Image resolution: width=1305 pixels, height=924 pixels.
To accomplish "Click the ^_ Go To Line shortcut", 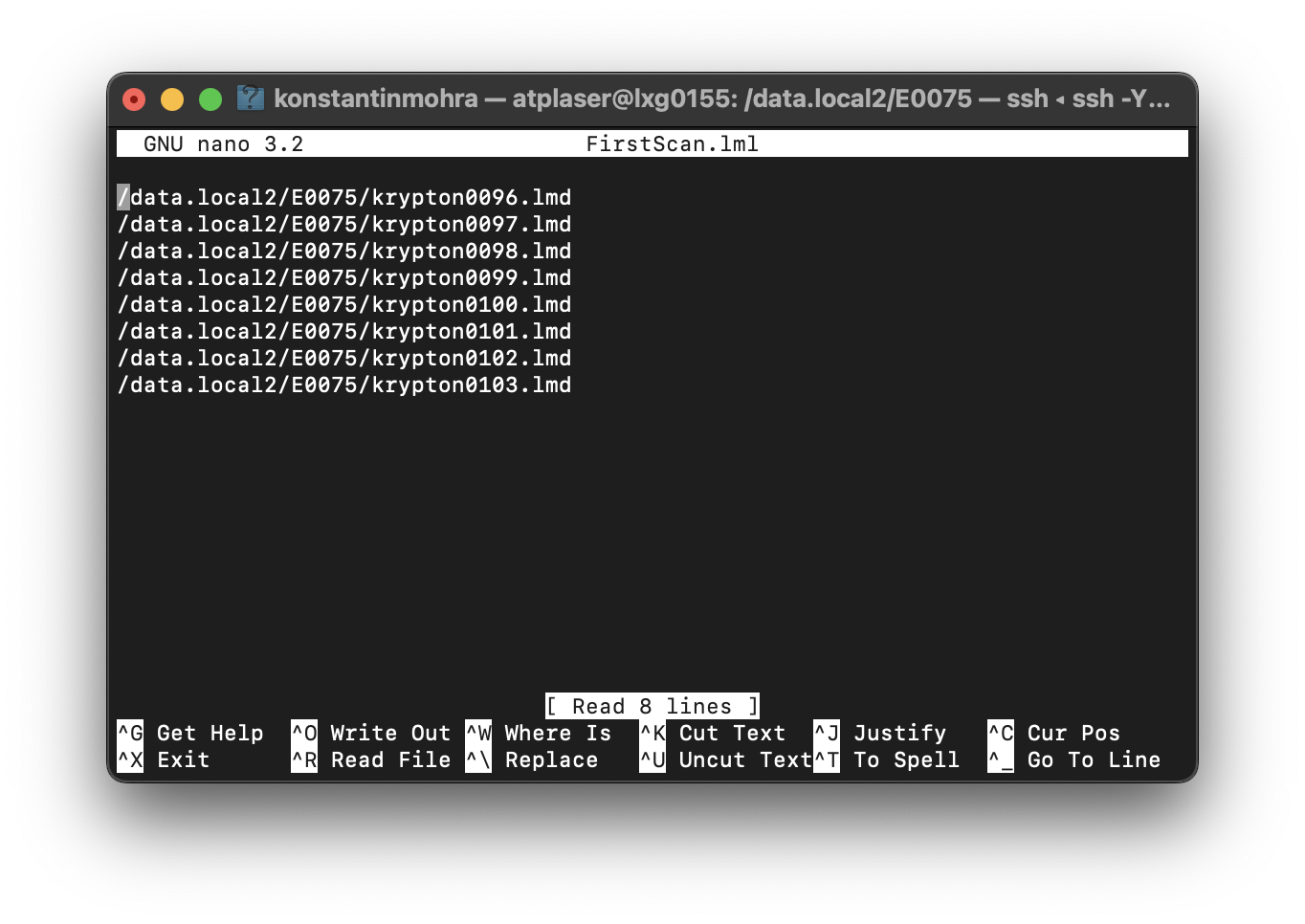I will tap(1074, 759).
